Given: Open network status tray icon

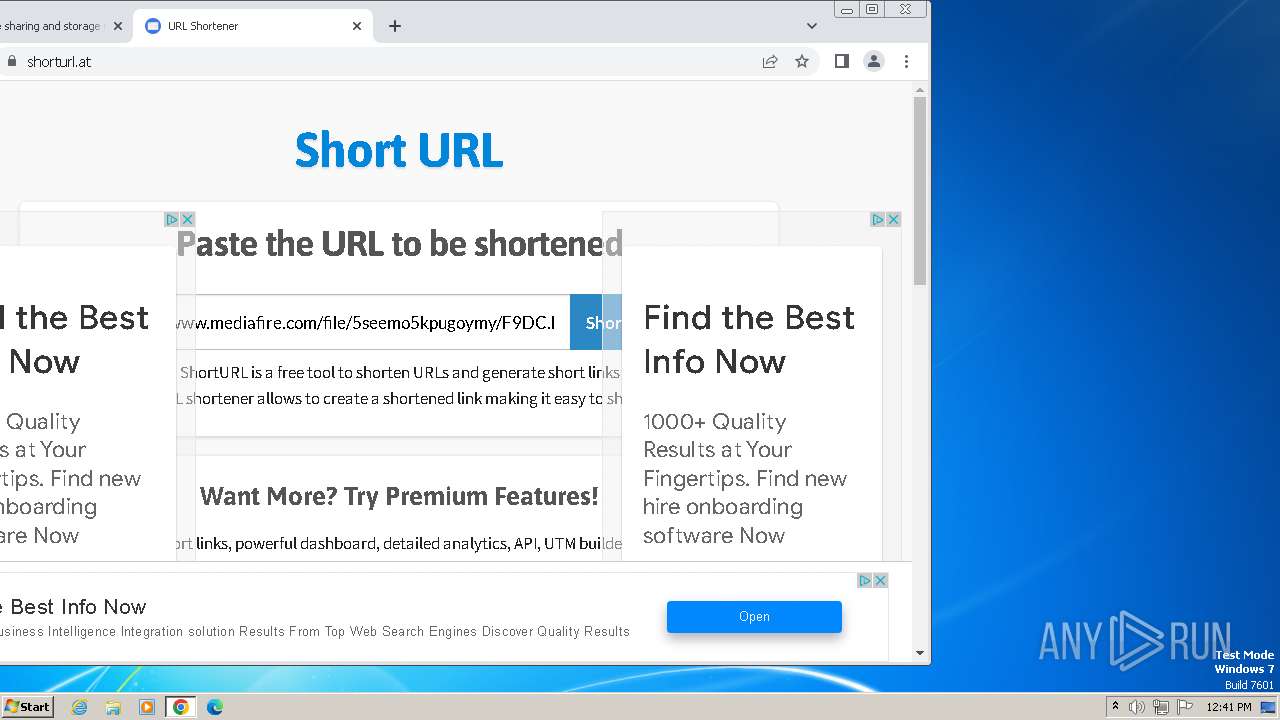Looking at the screenshot, I should [x=1161, y=707].
